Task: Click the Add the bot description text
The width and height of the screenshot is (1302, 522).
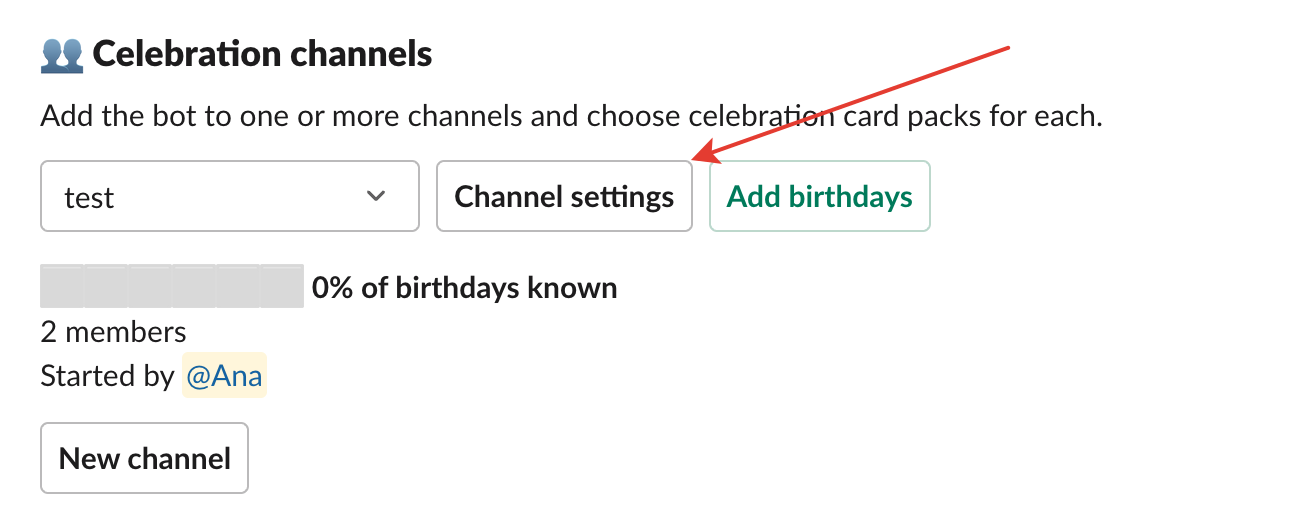Action: [571, 117]
